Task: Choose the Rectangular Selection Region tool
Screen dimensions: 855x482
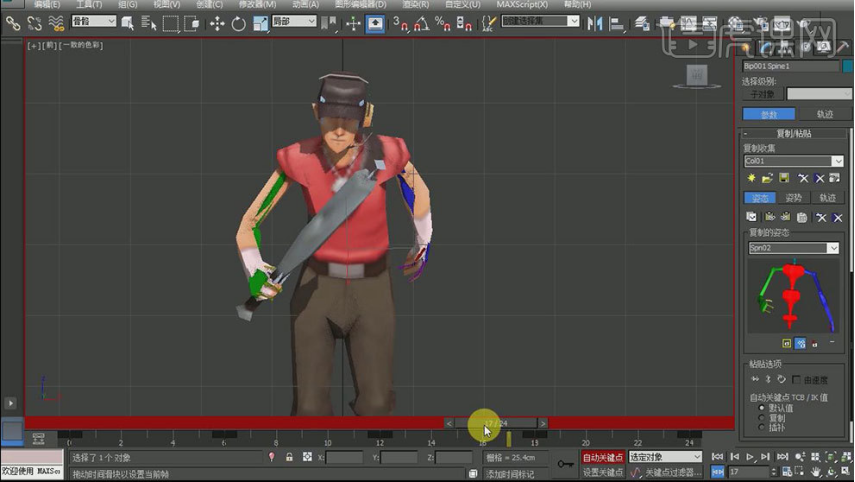Action: (x=170, y=23)
